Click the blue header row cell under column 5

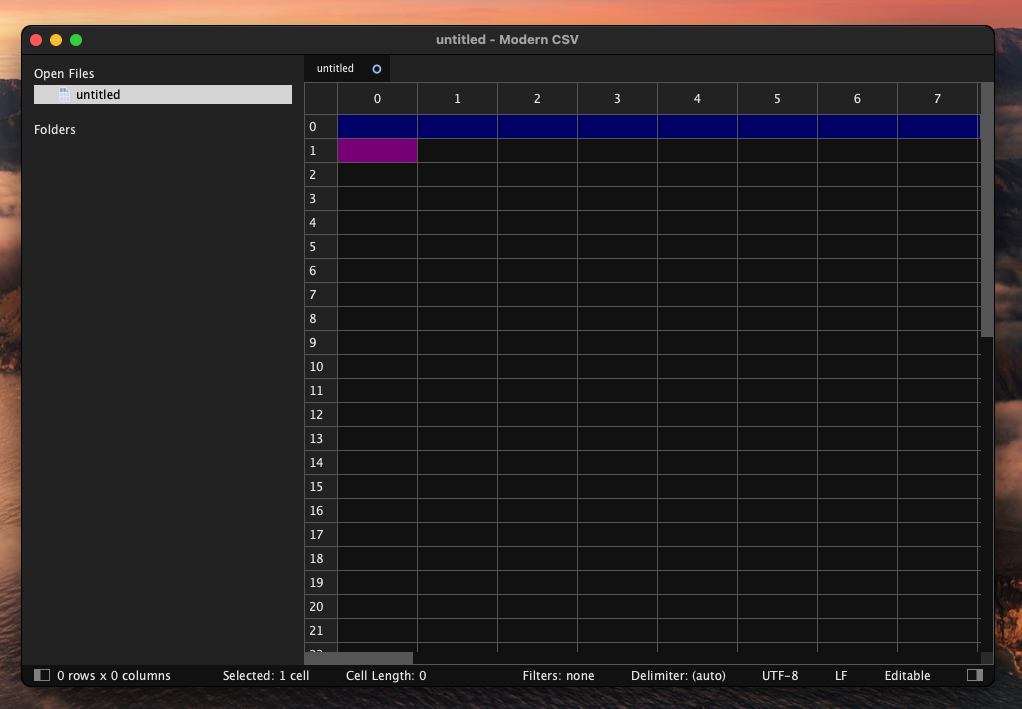tap(777, 127)
